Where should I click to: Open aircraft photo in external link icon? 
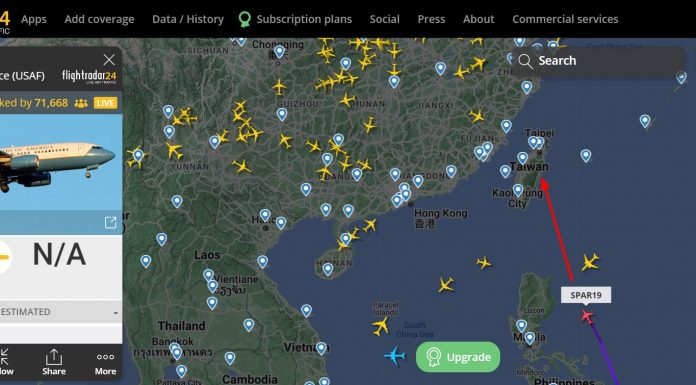coord(110,222)
